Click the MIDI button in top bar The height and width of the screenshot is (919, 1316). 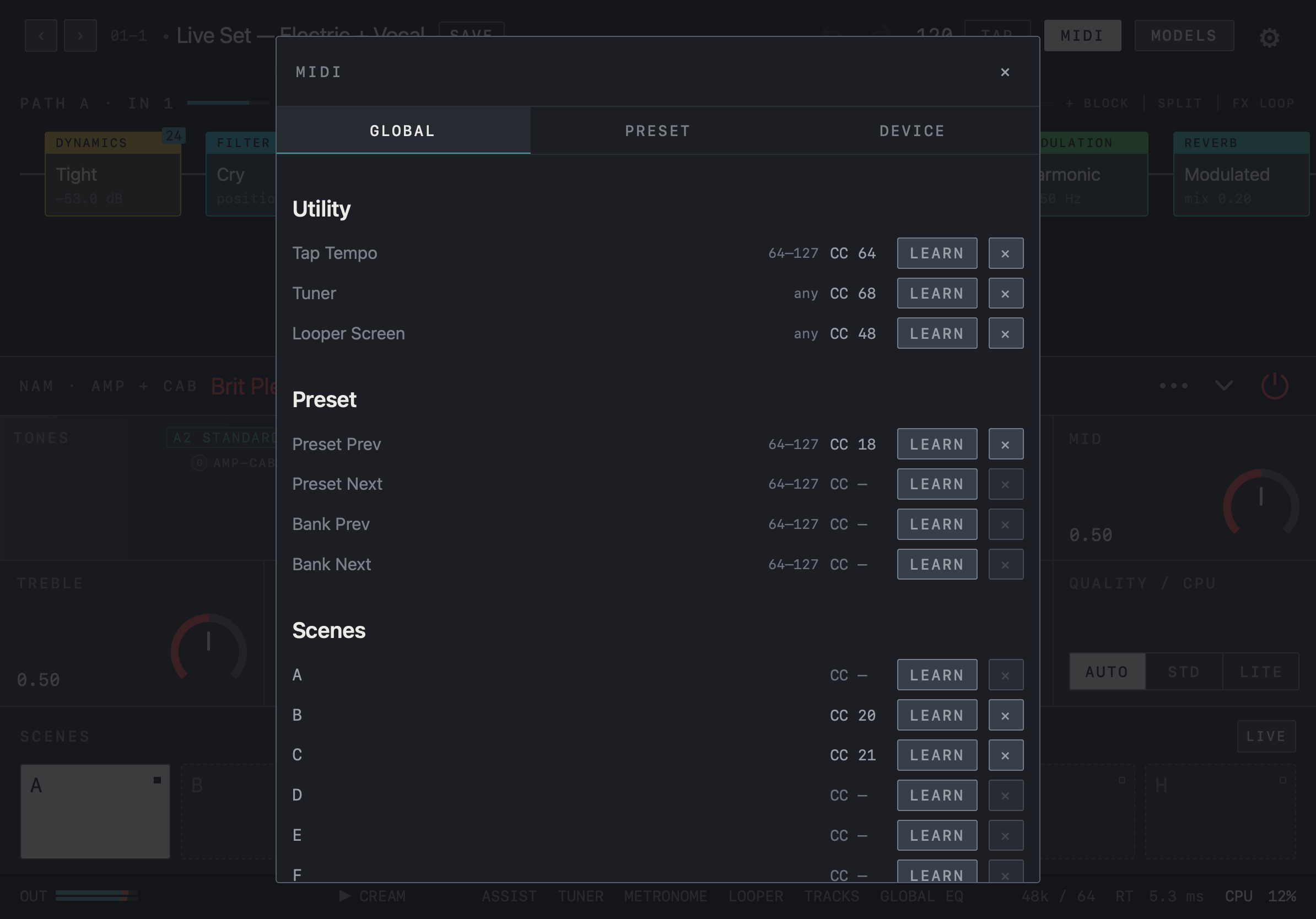(1082, 35)
